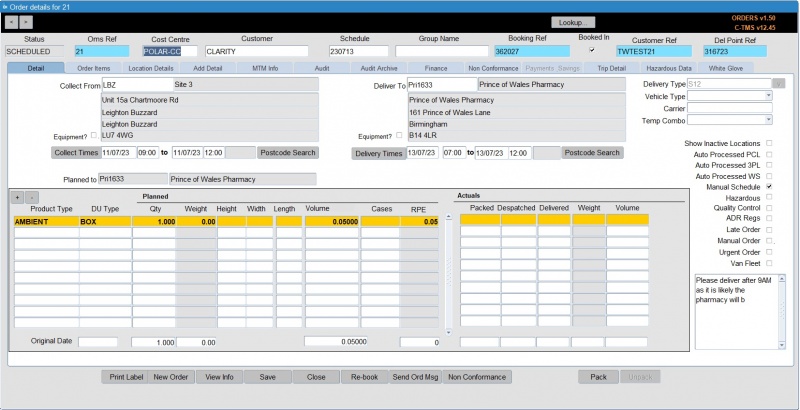This screenshot has width=800, height=410.
Task: Tick the Urgent Order checkbox
Action: 769,252
